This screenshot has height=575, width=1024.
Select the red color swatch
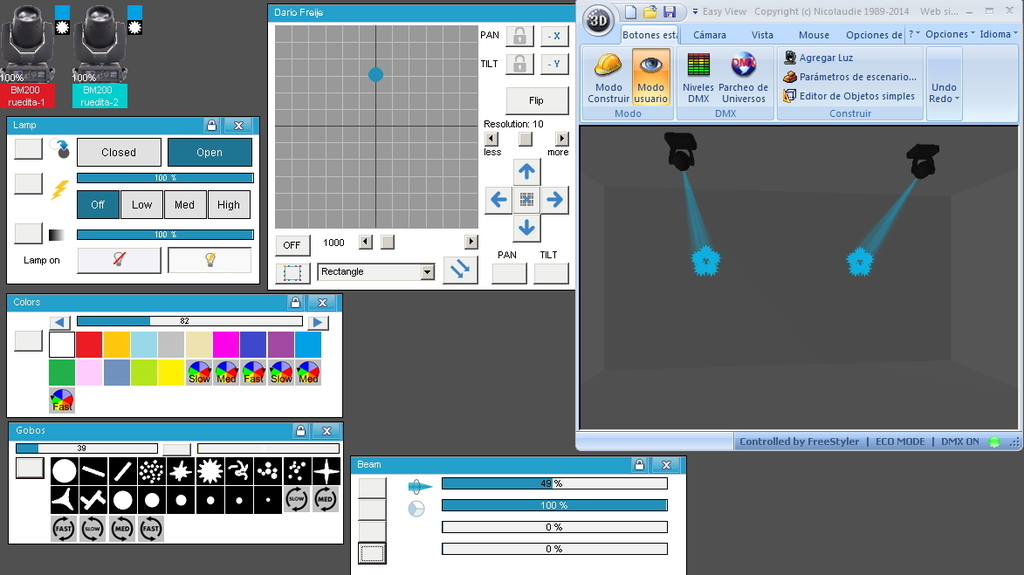tap(89, 345)
